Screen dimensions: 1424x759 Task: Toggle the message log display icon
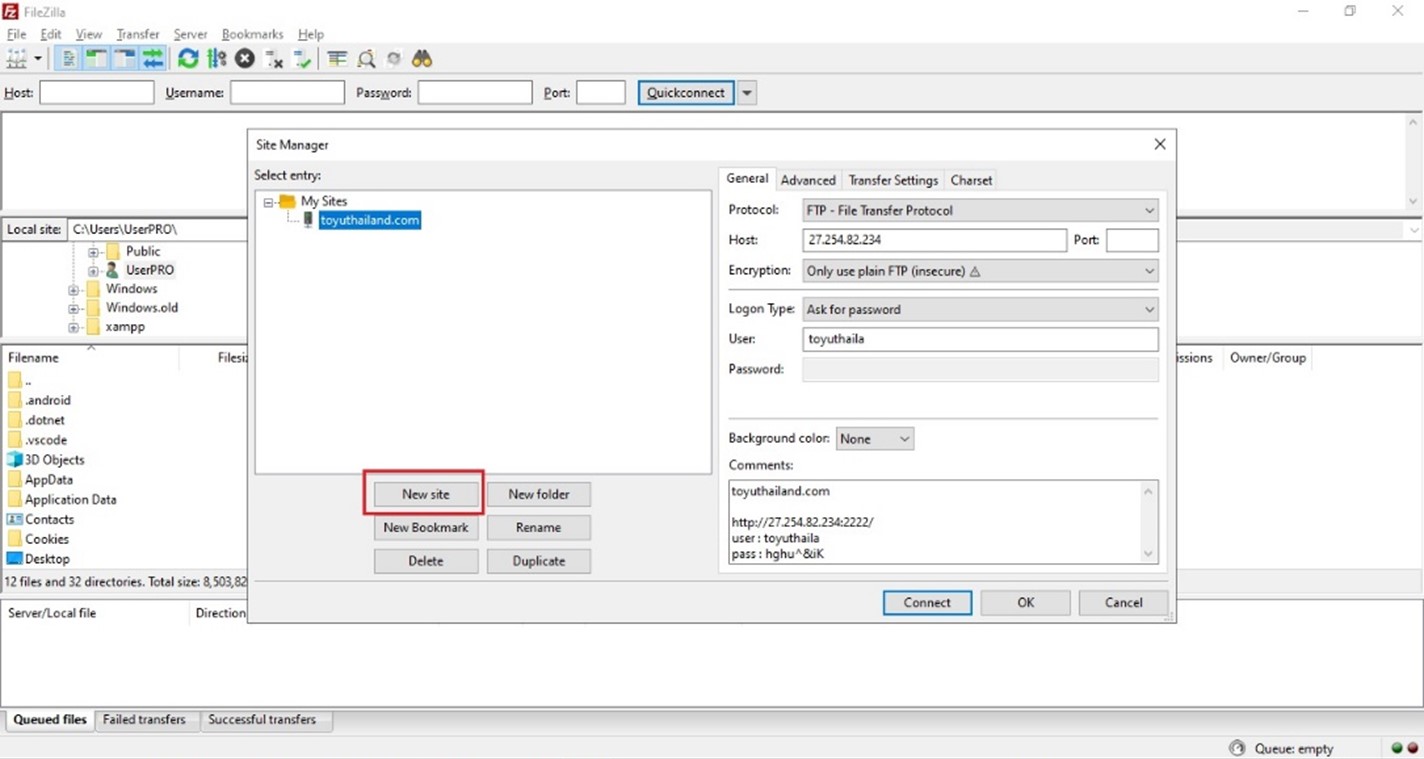pos(68,59)
